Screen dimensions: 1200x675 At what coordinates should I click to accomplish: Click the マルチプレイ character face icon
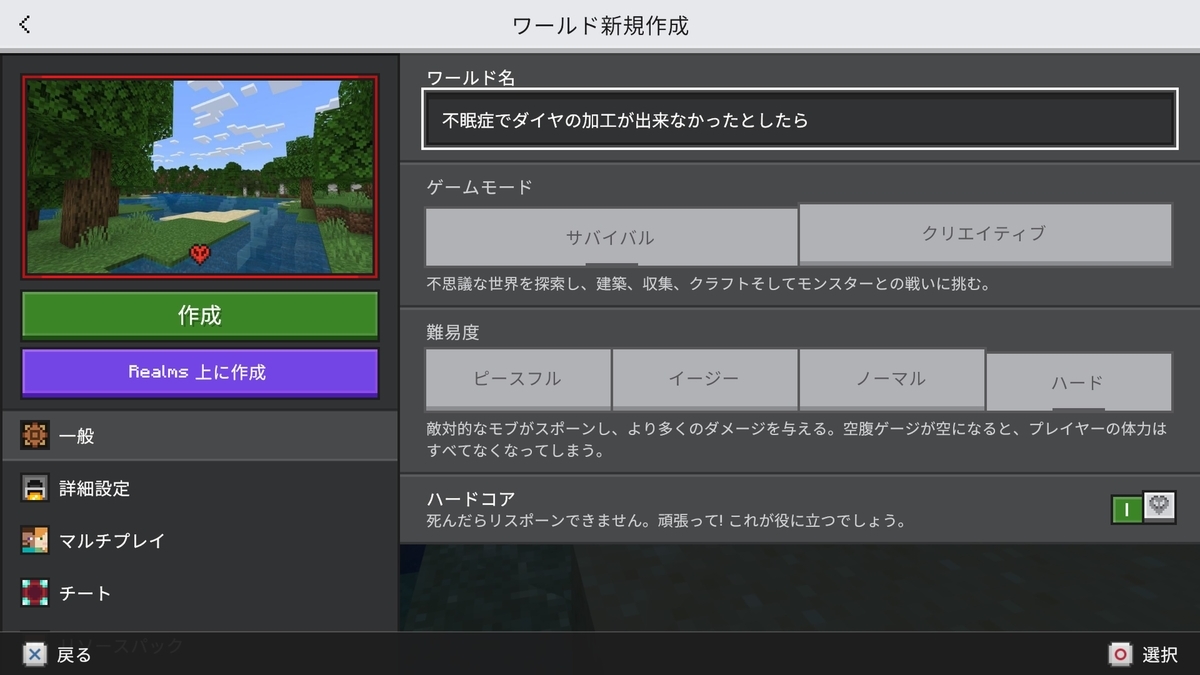pyautogui.click(x=35, y=541)
